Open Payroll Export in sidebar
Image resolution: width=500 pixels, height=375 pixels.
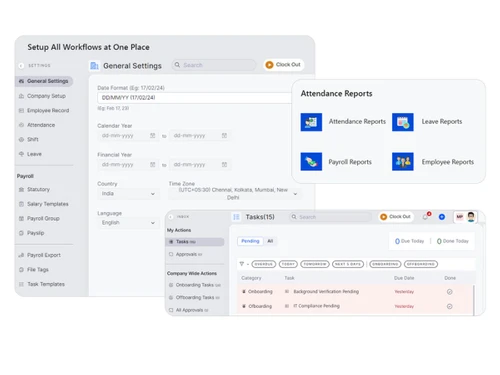pos(44,255)
